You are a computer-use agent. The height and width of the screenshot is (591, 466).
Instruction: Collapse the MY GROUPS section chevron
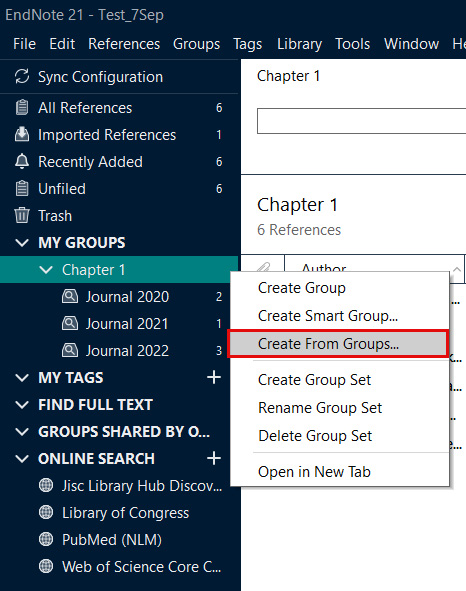[22, 243]
